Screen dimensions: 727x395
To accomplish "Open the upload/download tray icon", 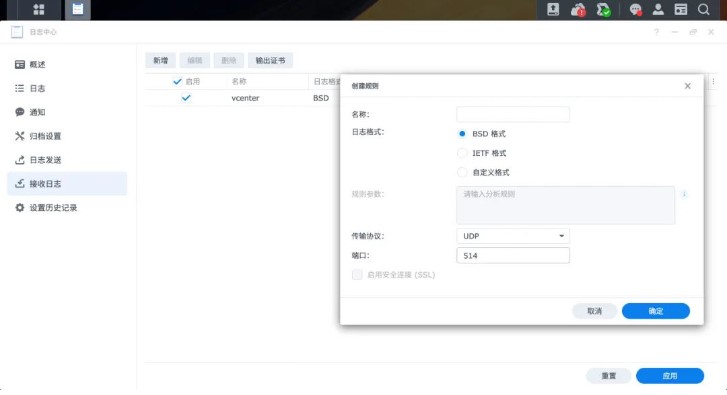I will click(x=553, y=9).
